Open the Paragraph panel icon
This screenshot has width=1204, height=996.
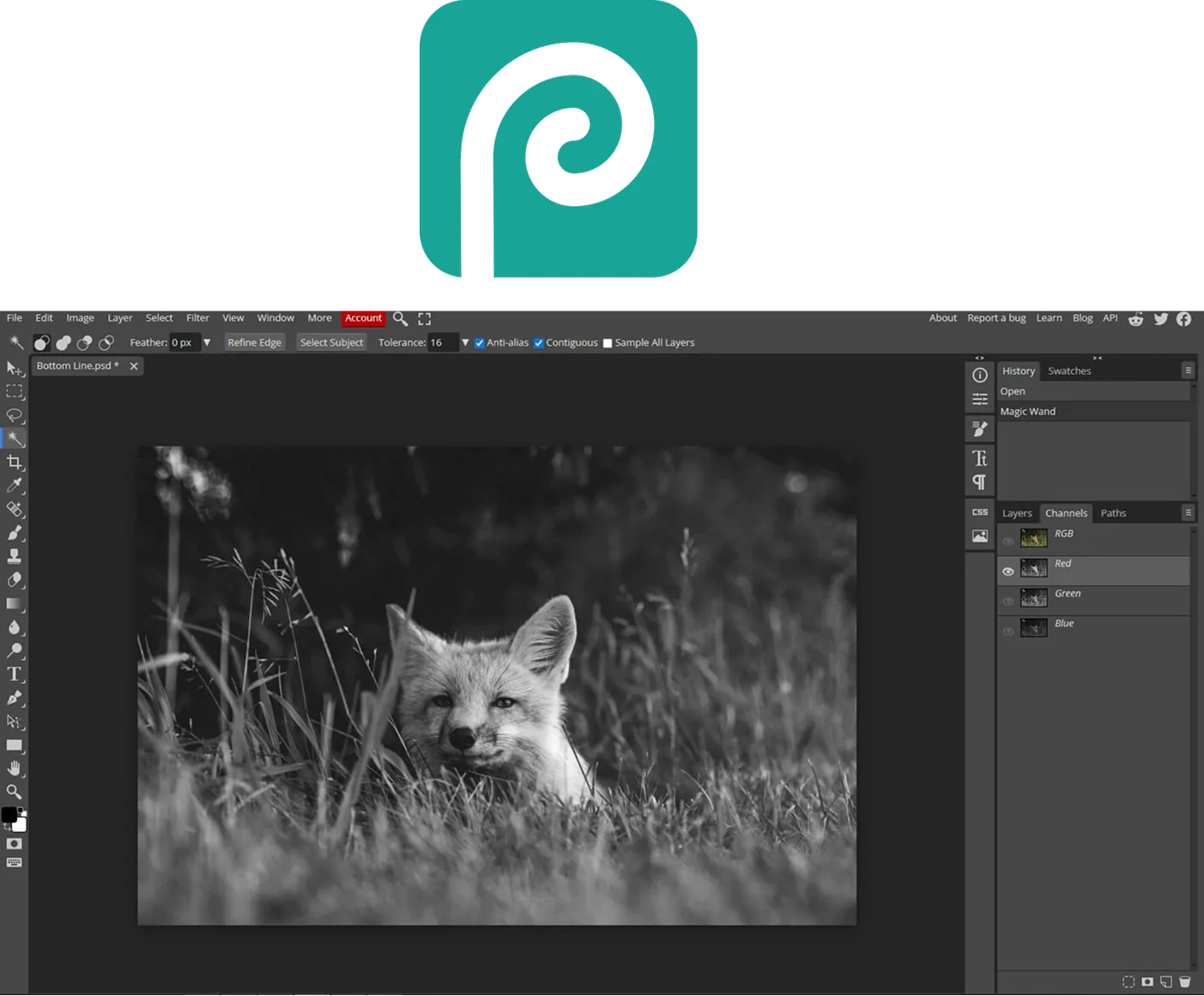tap(980, 482)
